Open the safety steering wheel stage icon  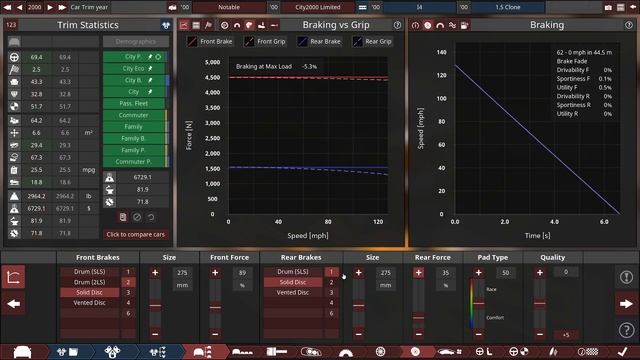tap(519, 352)
